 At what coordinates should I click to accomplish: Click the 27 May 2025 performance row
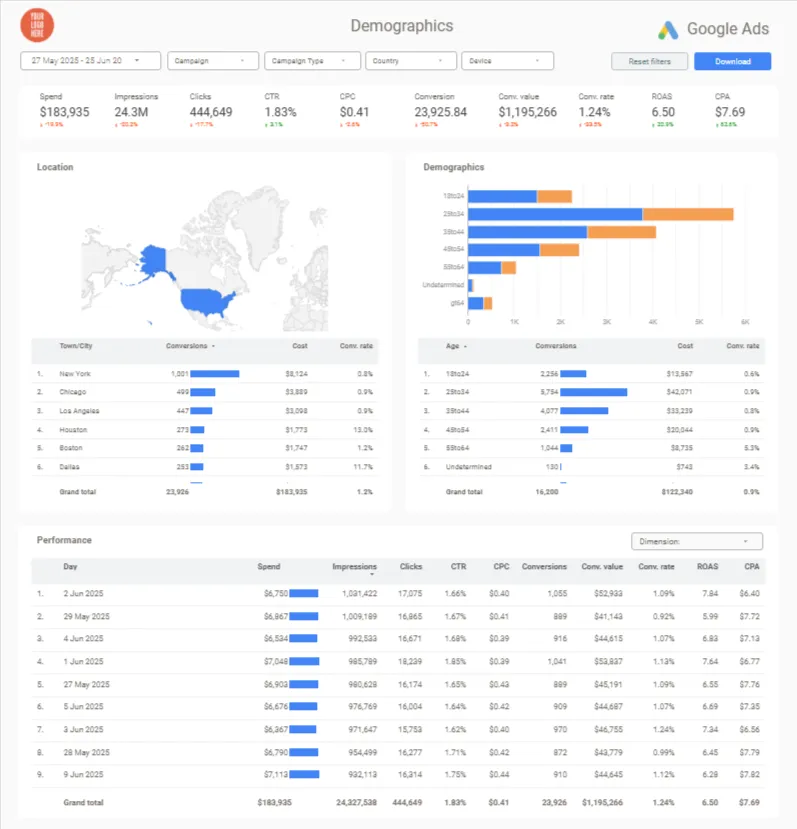[398, 684]
